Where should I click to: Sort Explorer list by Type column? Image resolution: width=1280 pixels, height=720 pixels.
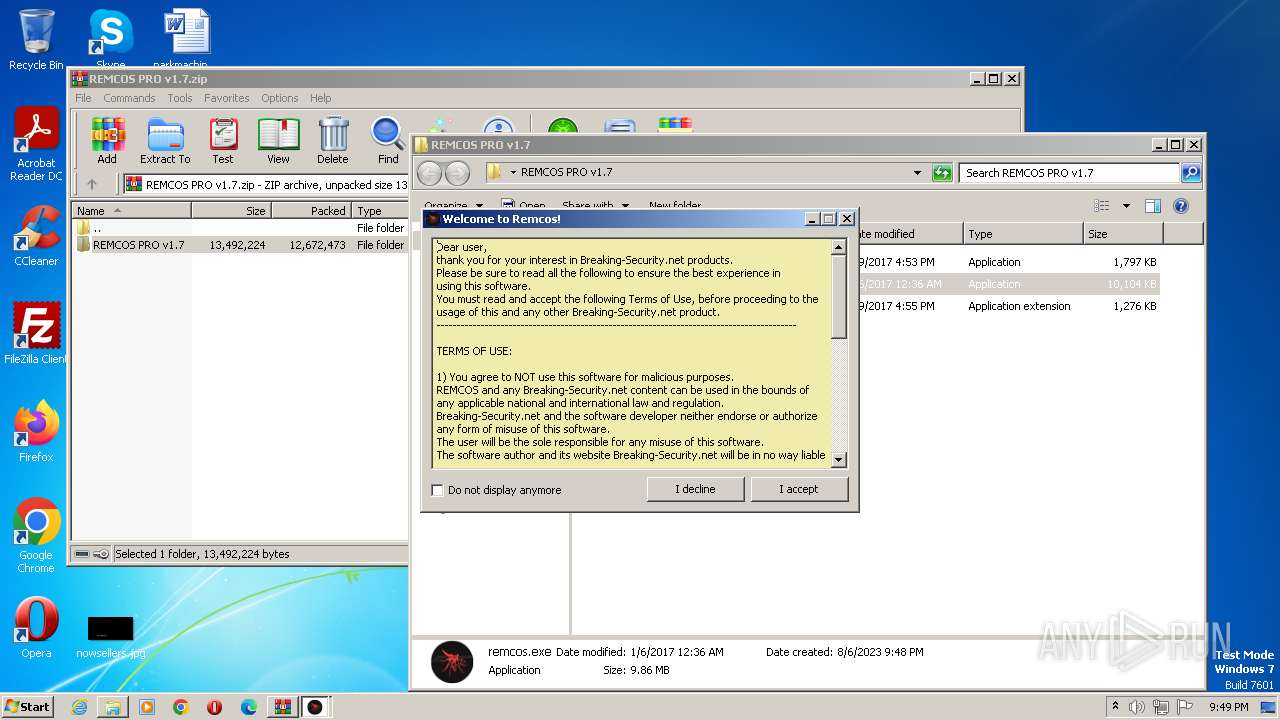pos(1023,234)
